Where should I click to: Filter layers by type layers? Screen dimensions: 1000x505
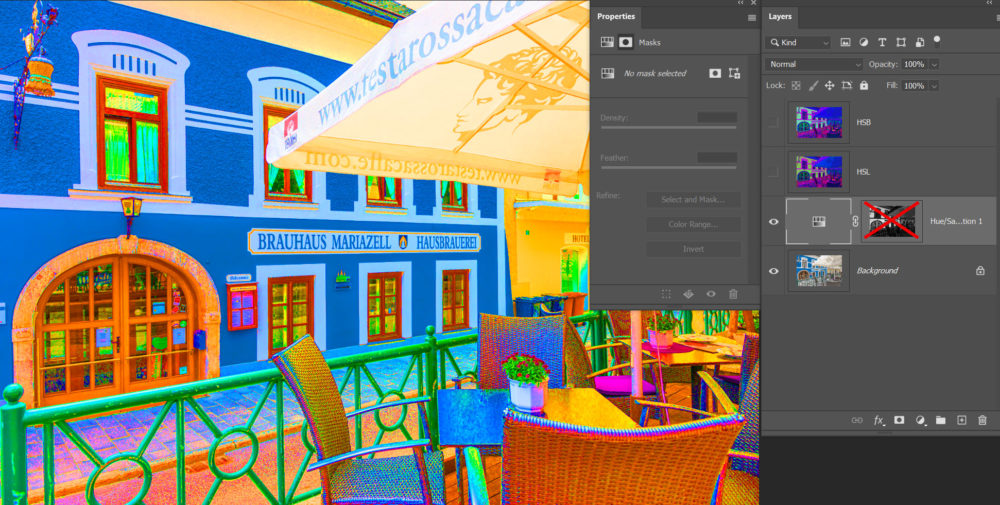pyautogui.click(x=882, y=43)
